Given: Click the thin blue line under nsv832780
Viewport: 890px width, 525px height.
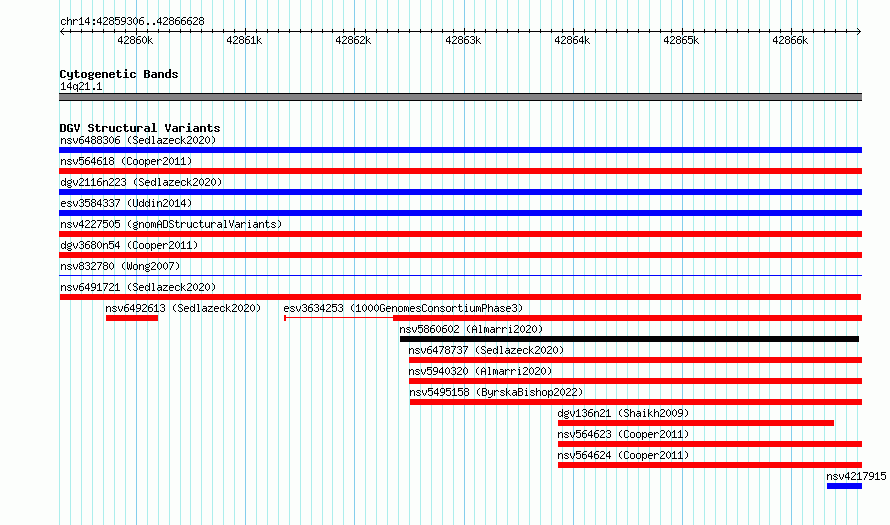Looking at the screenshot, I should (460, 276).
